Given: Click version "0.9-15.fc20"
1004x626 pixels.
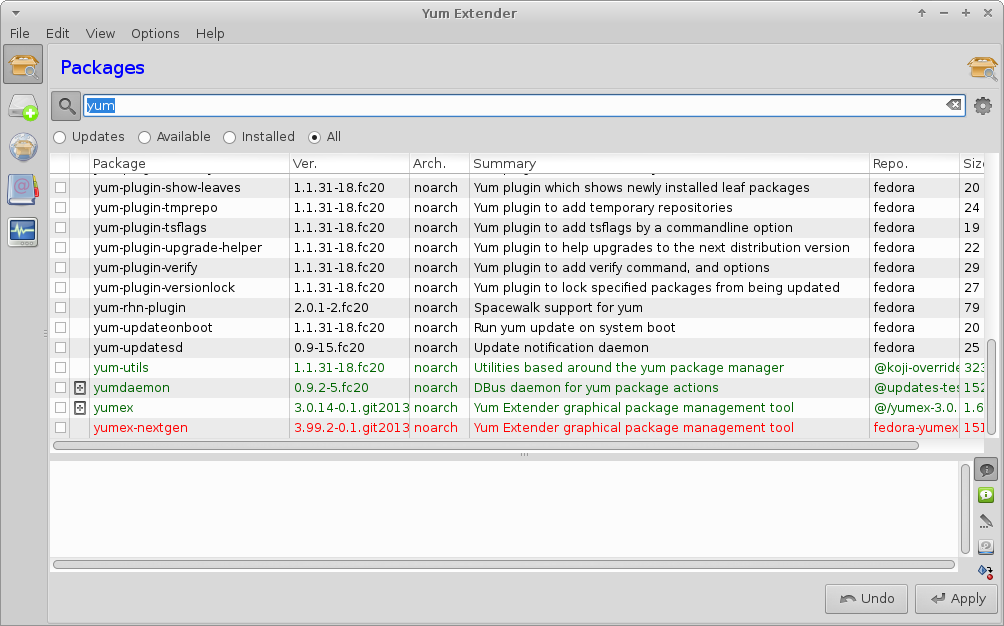Looking at the screenshot, I should pyautogui.click(x=329, y=348).
